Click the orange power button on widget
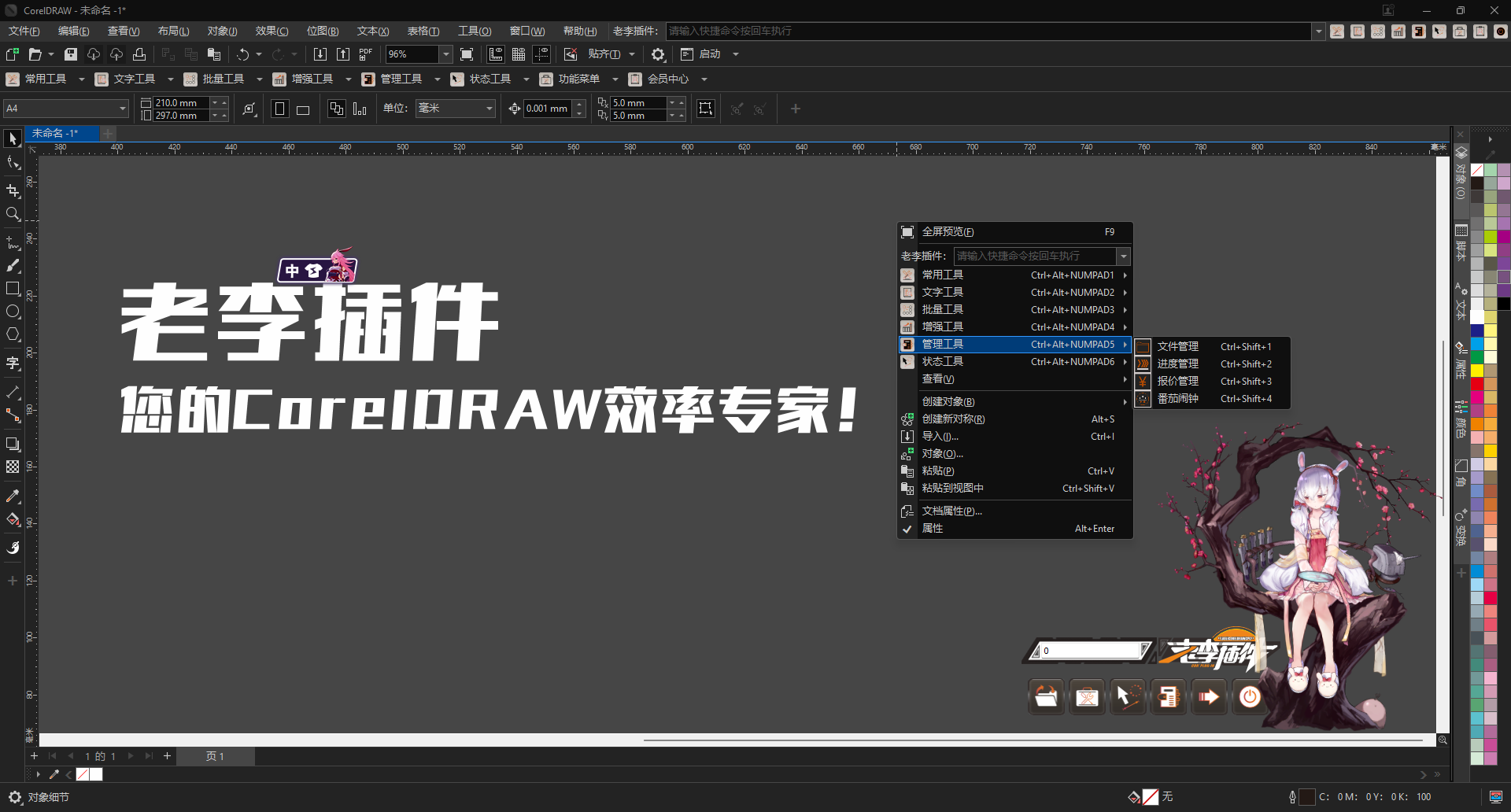The width and height of the screenshot is (1511, 812). 1250,696
